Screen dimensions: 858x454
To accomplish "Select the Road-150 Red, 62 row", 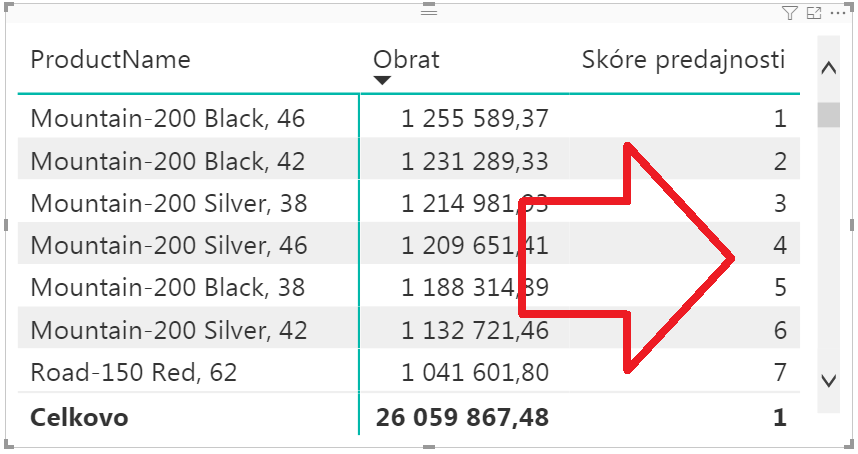I will point(134,373).
